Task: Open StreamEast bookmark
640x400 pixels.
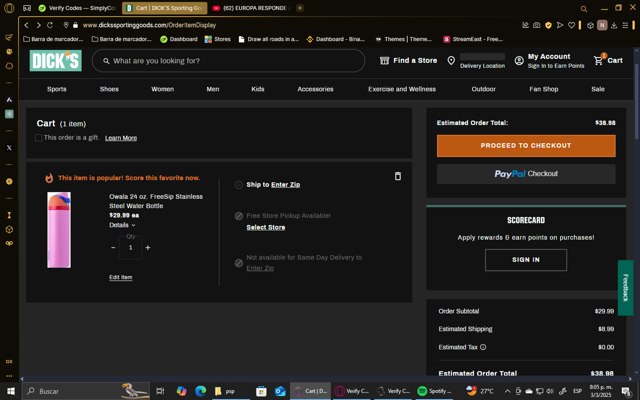Action: click(x=473, y=39)
